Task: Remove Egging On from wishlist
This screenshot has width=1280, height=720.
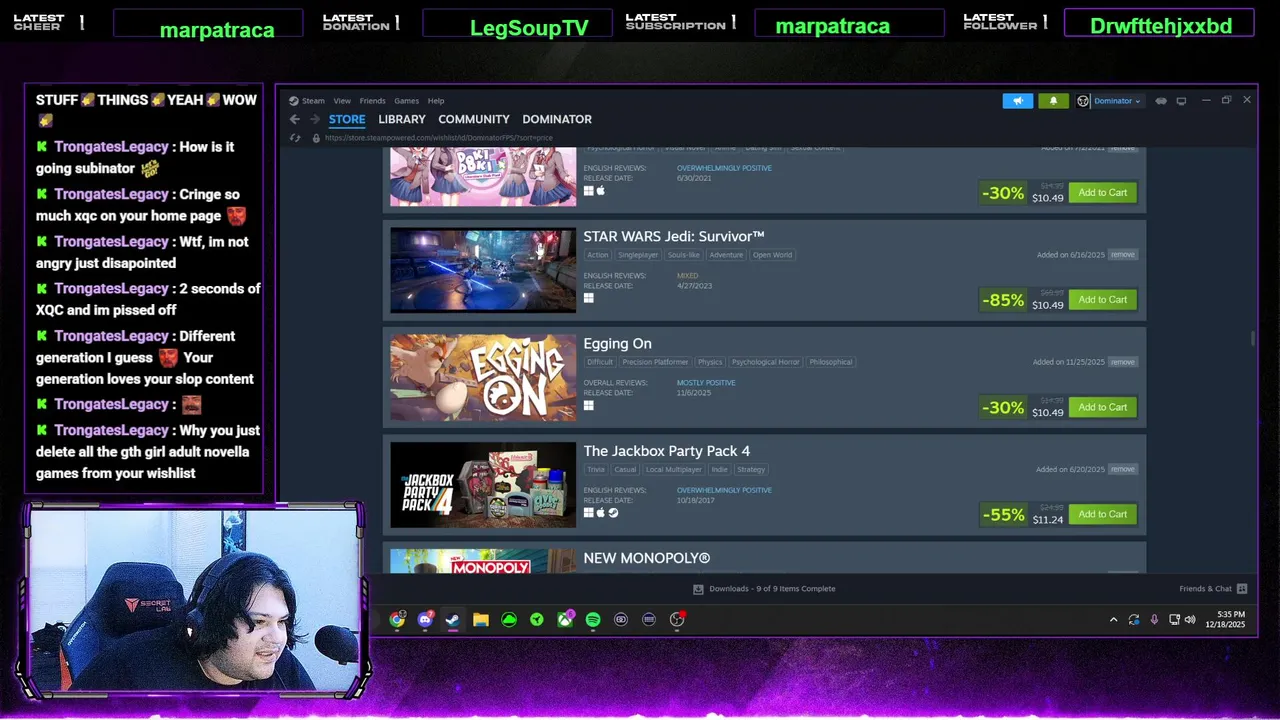Action: 1123,362
